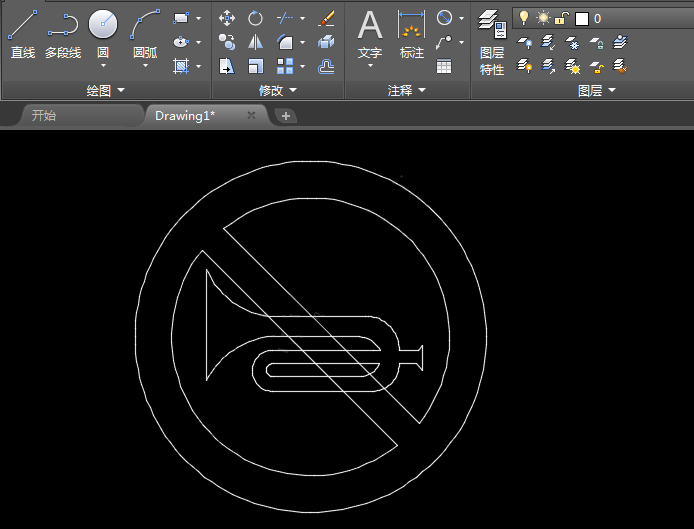
Task: Activate the Move tool in Modify panel
Action: (x=227, y=18)
